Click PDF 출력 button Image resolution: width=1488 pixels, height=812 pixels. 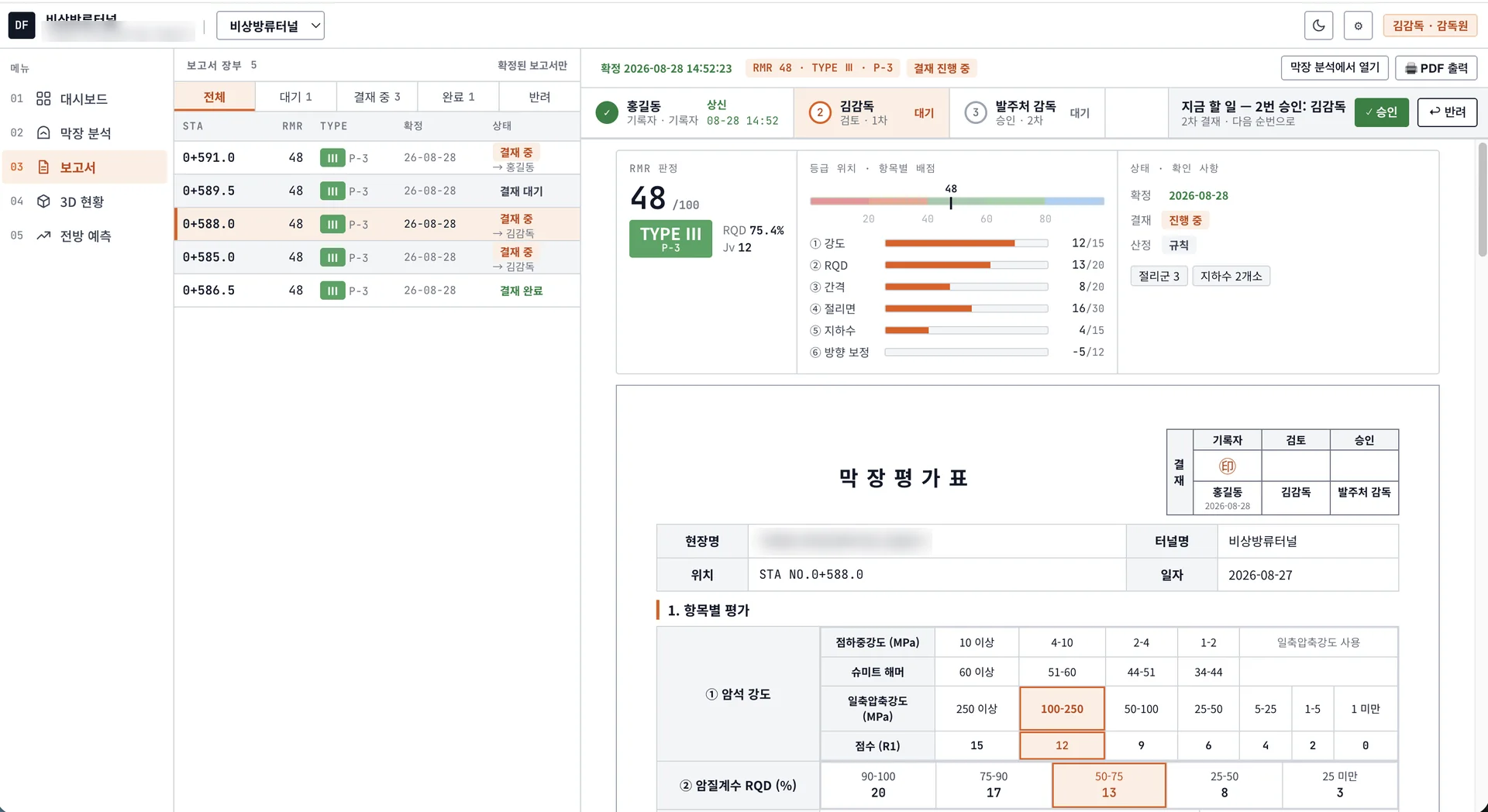[x=1436, y=68]
